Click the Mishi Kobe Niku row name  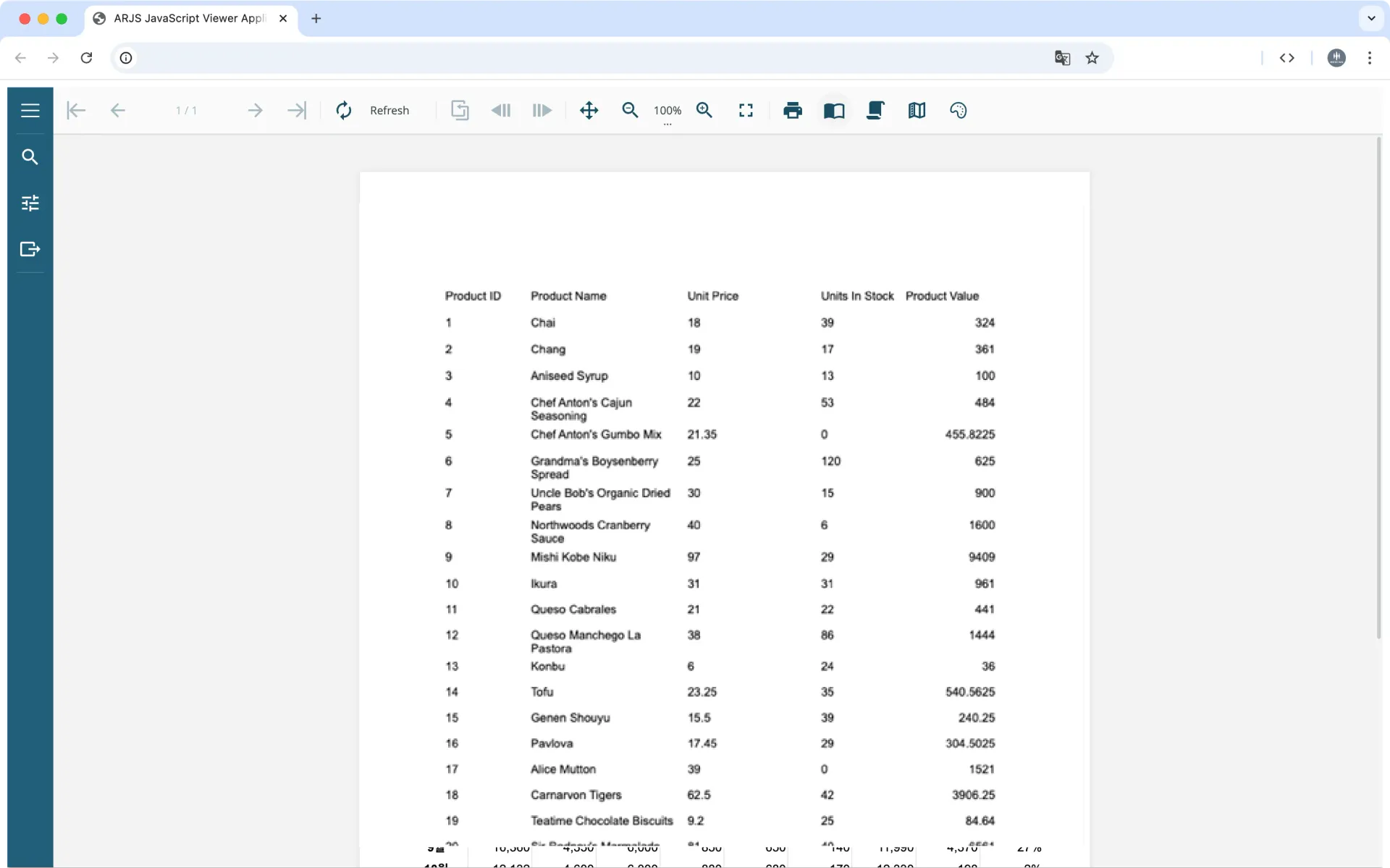pos(573,557)
